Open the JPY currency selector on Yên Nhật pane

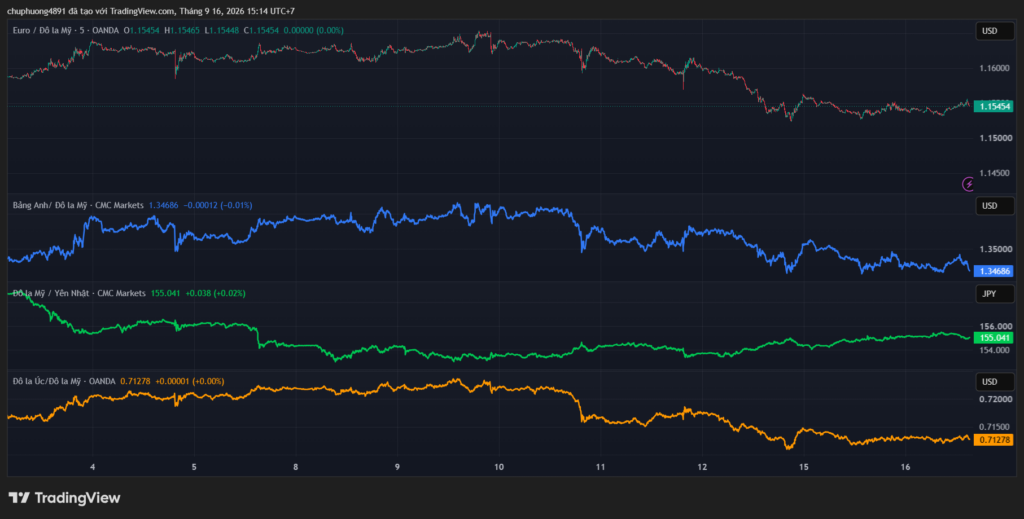pos(995,294)
